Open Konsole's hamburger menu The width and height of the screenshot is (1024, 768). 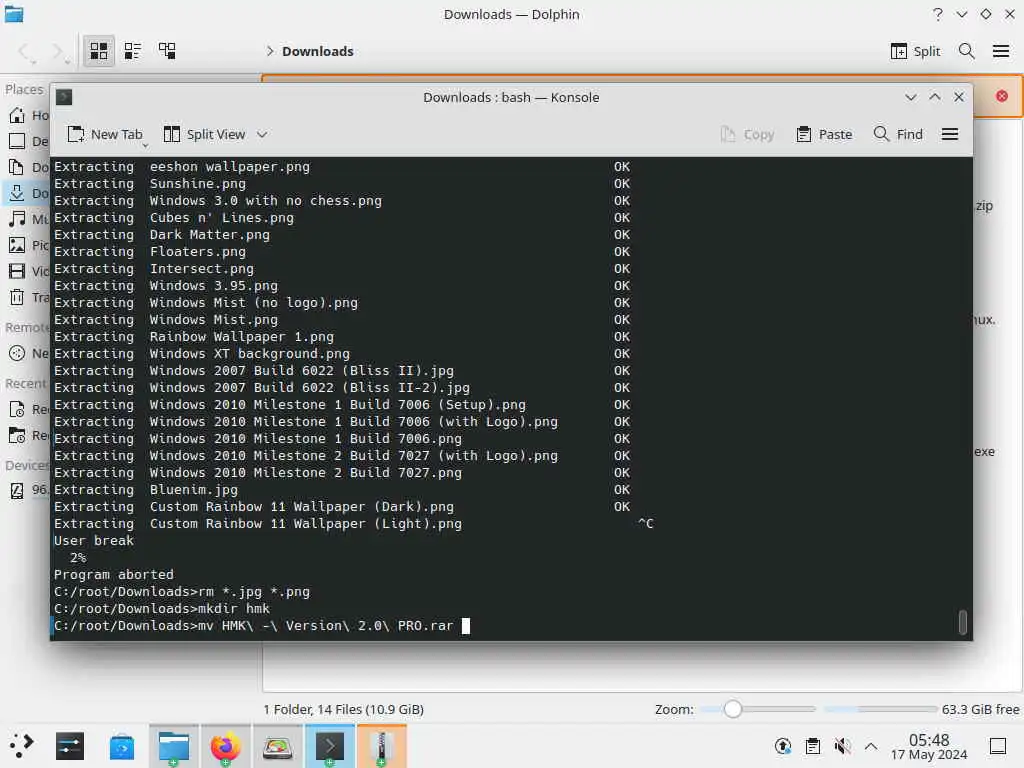pyautogui.click(x=950, y=134)
